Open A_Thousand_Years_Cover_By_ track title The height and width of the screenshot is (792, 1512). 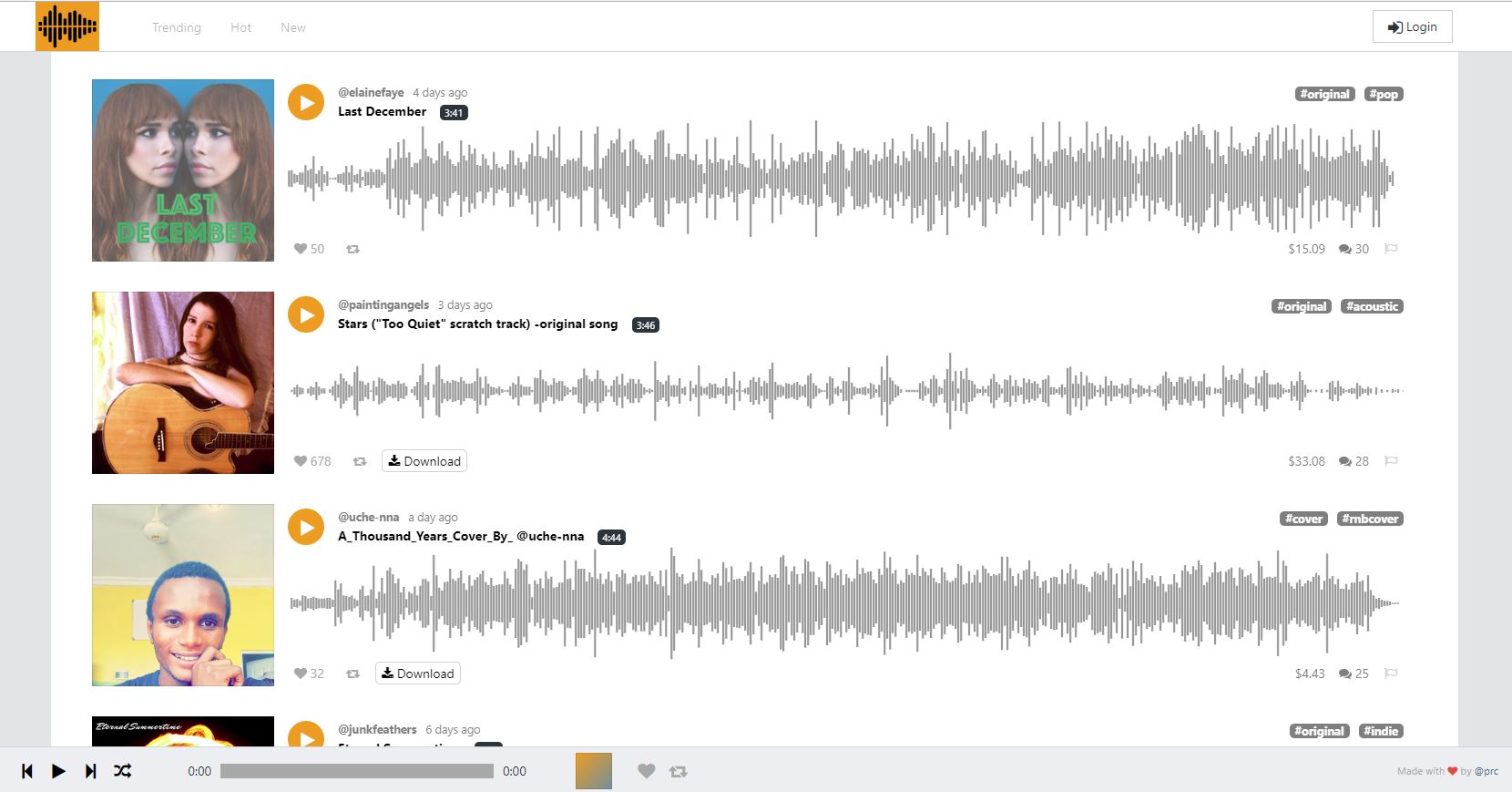point(461,536)
